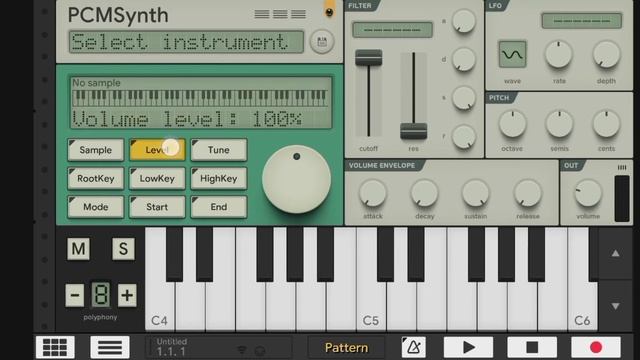Click the filter cutoff slider handle
Image resolution: width=640 pixels, height=360 pixels.
point(369,58)
